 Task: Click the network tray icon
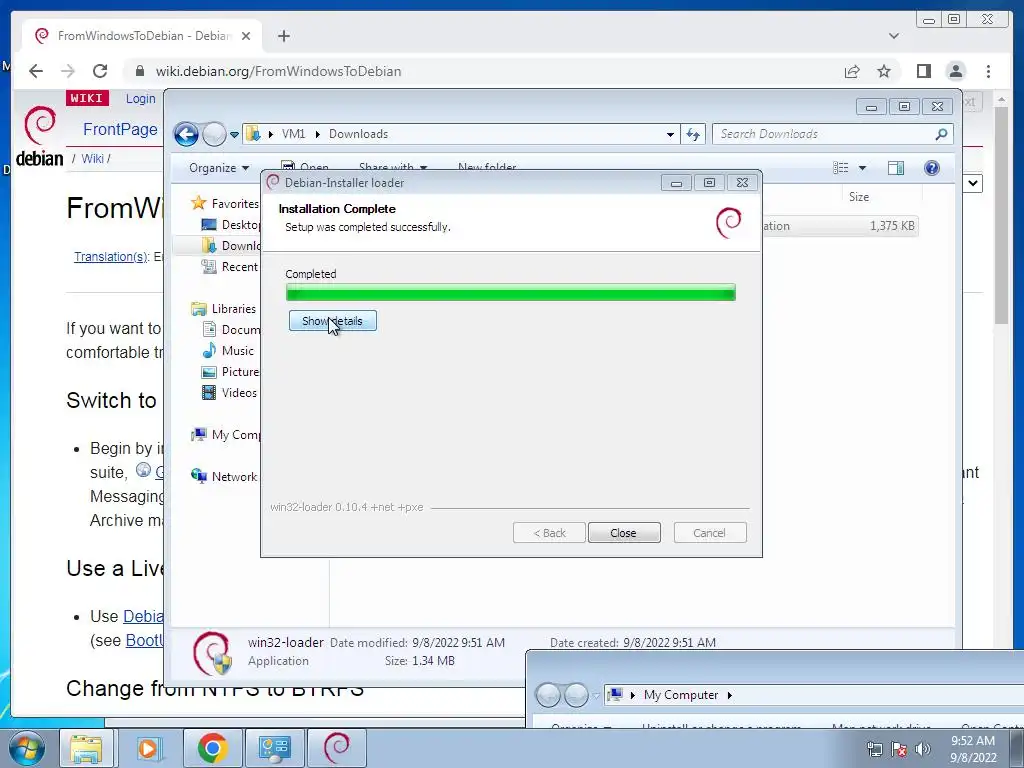(874, 749)
